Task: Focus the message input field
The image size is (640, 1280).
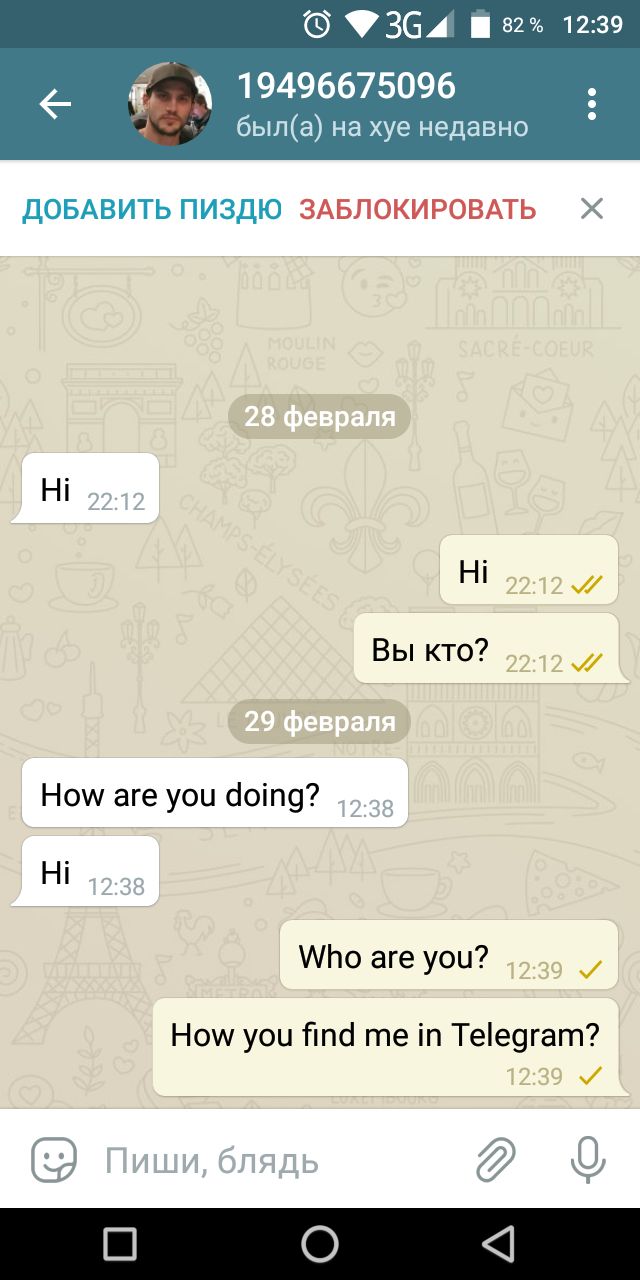Action: 280,1161
